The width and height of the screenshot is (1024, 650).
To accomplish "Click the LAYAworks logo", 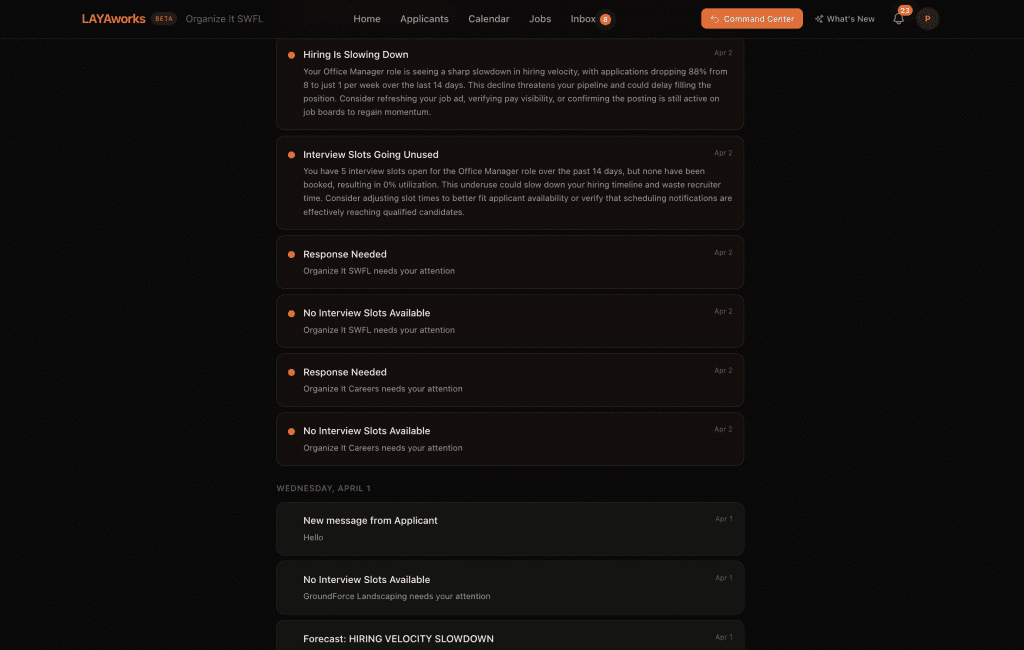I will [x=114, y=19].
